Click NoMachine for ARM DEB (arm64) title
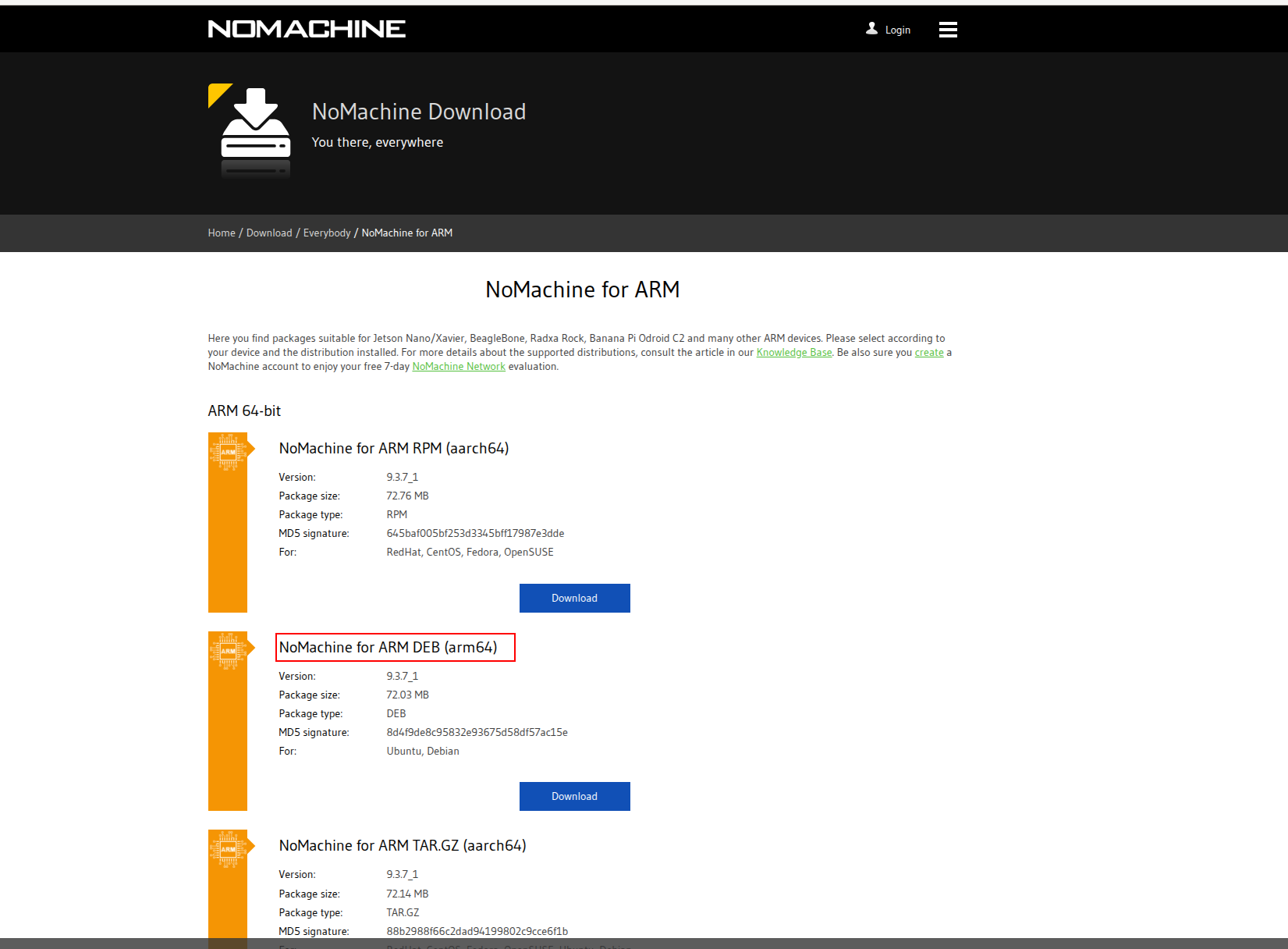 [x=389, y=648]
